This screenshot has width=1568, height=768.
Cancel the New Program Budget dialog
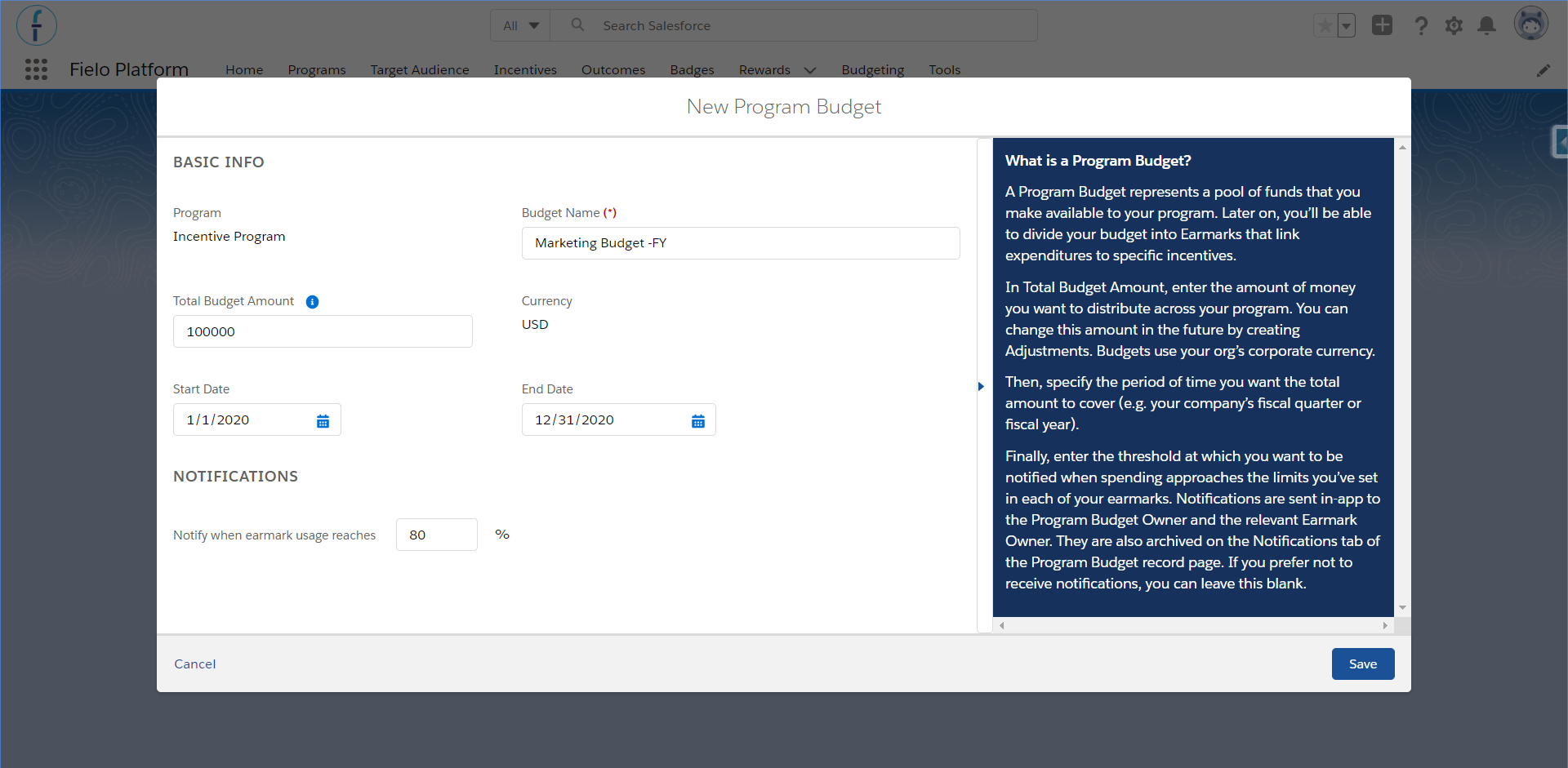pos(195,664)
